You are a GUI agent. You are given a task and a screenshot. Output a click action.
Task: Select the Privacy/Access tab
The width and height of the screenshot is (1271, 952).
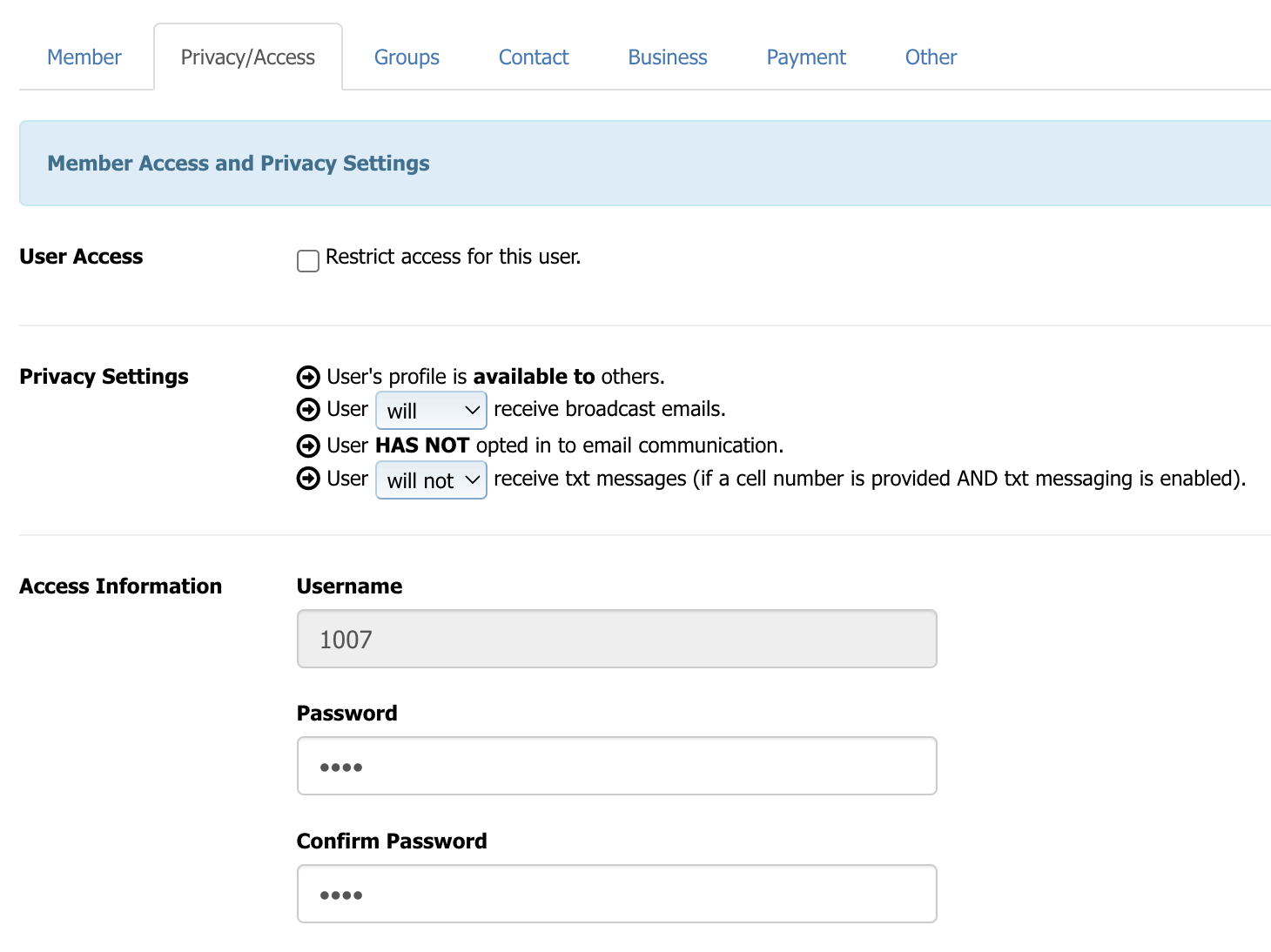click(x=248, y=57)
